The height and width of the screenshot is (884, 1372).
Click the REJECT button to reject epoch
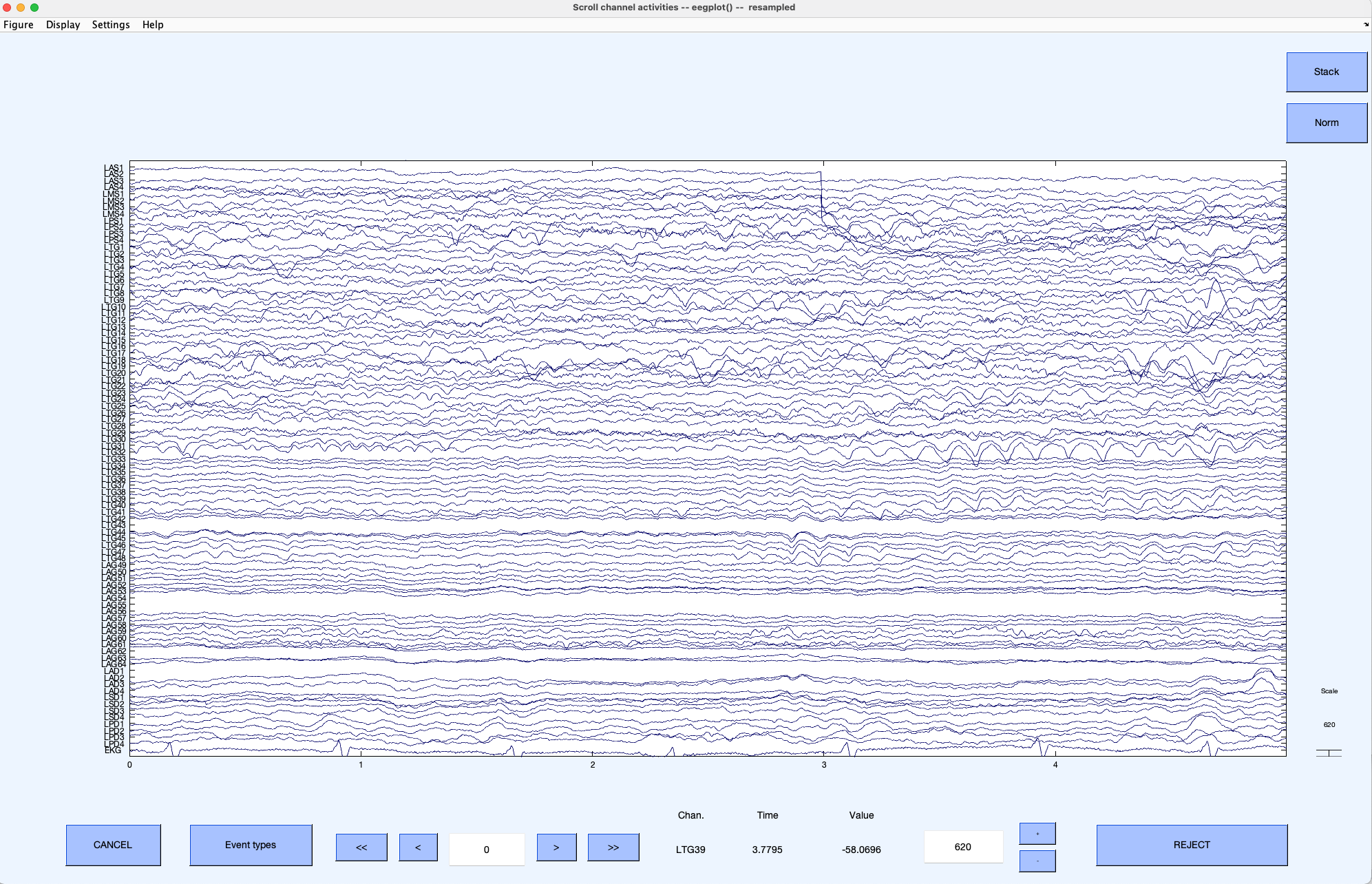coord(1191,845)
